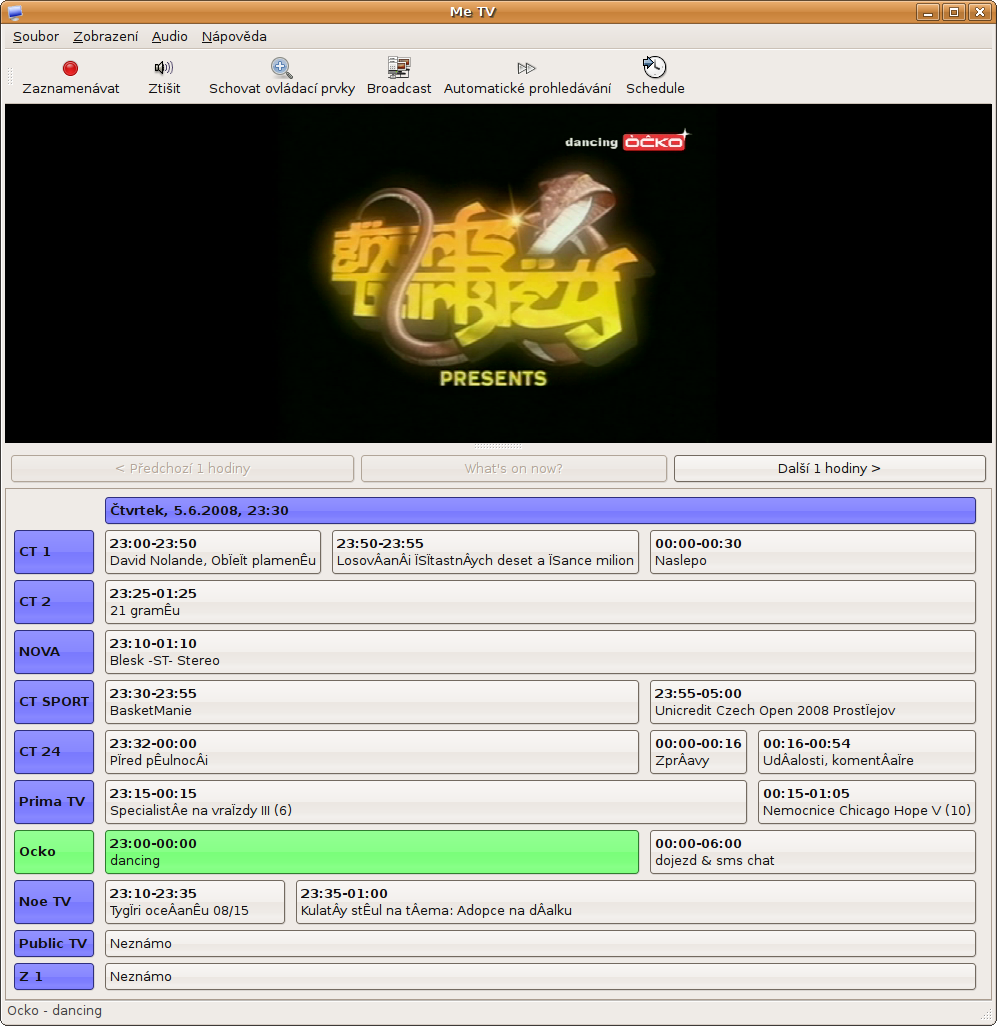Screen dimensions: 997x1026
Task: Open the Nápověda menu
Action: [x=234, y=37]
